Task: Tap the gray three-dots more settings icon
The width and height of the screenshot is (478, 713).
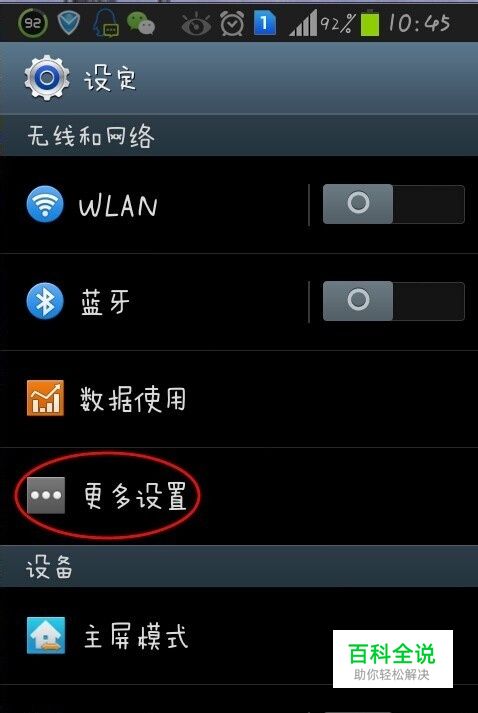Action: tap(45, 496)
